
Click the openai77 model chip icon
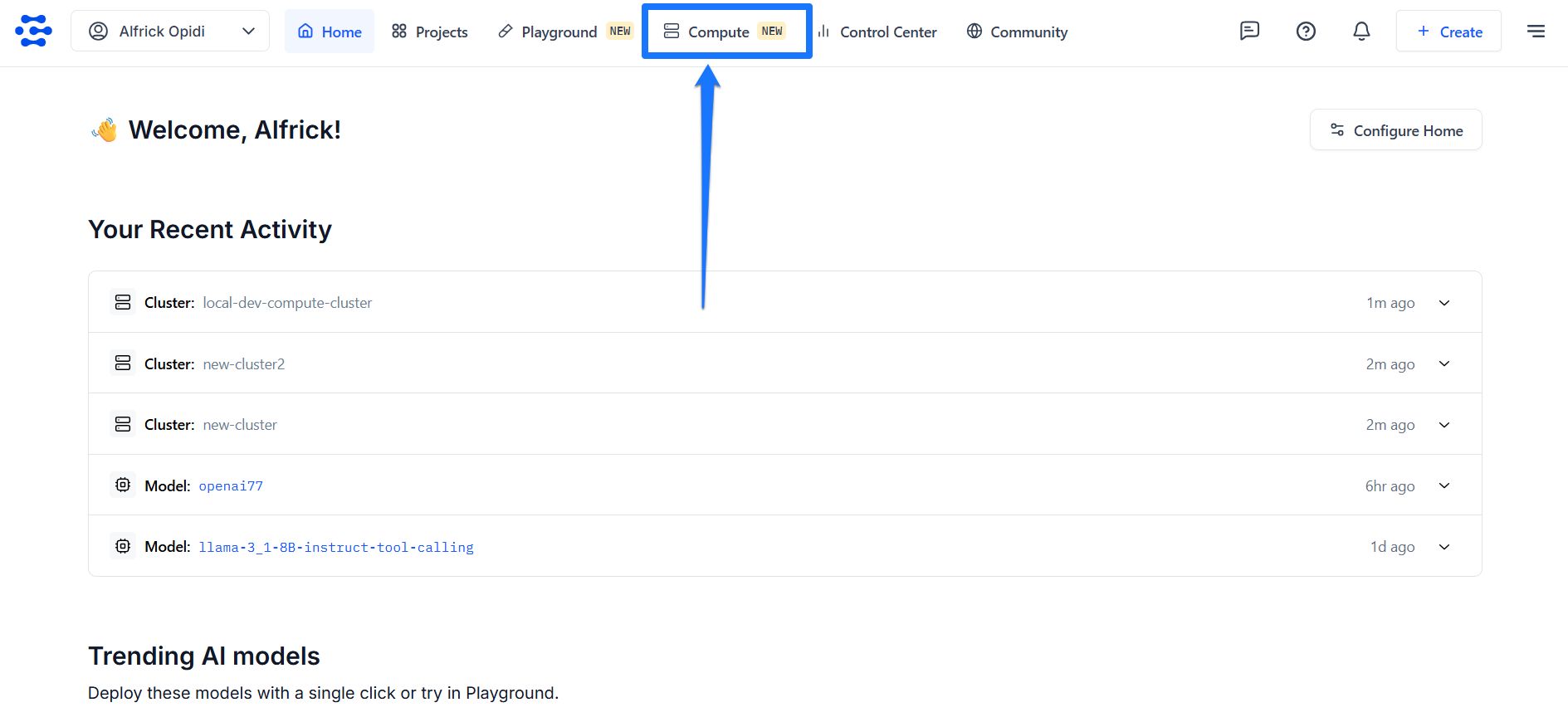(x=123, y=485)
